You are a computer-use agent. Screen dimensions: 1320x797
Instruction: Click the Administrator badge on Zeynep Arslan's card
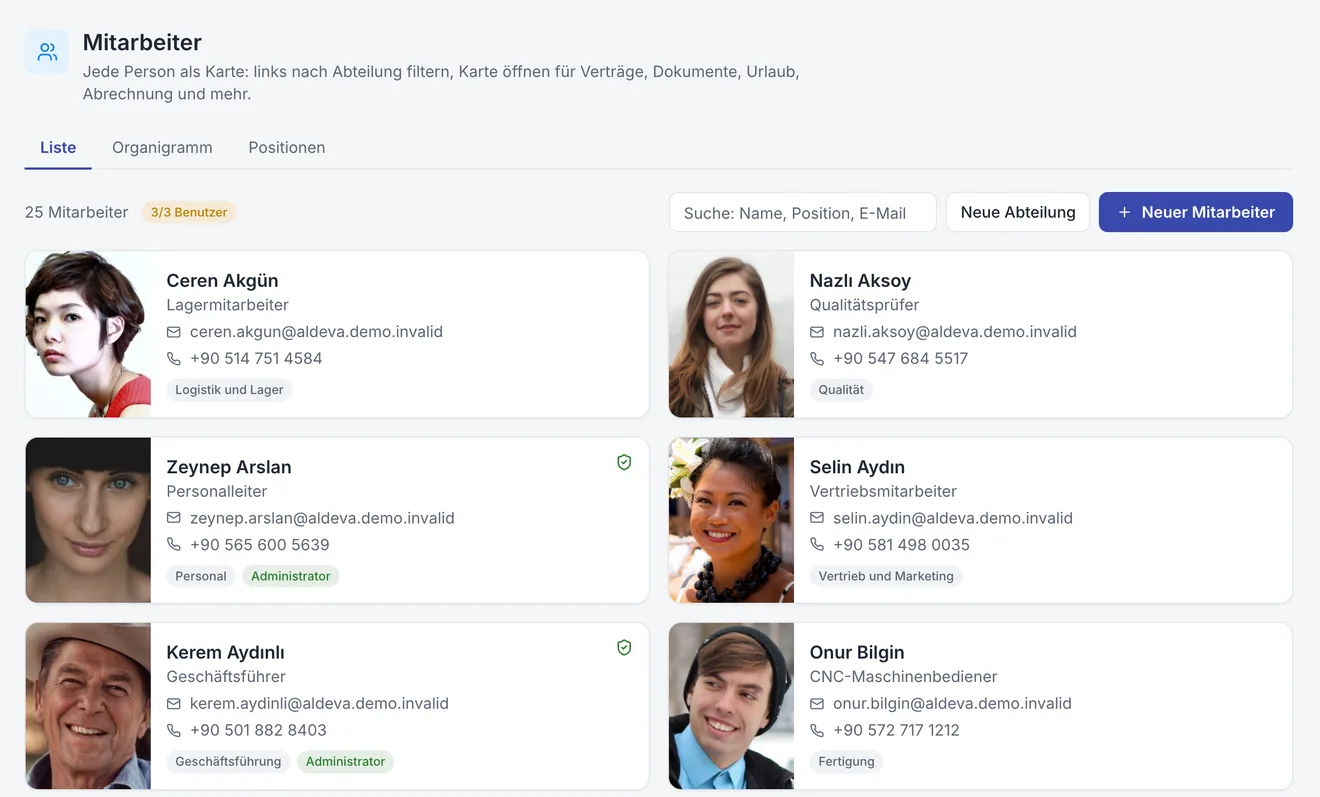tap(291, 576)
